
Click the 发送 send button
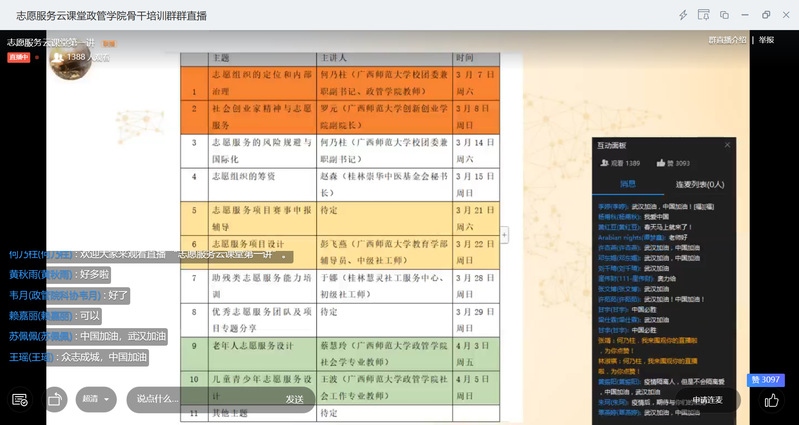295,400
